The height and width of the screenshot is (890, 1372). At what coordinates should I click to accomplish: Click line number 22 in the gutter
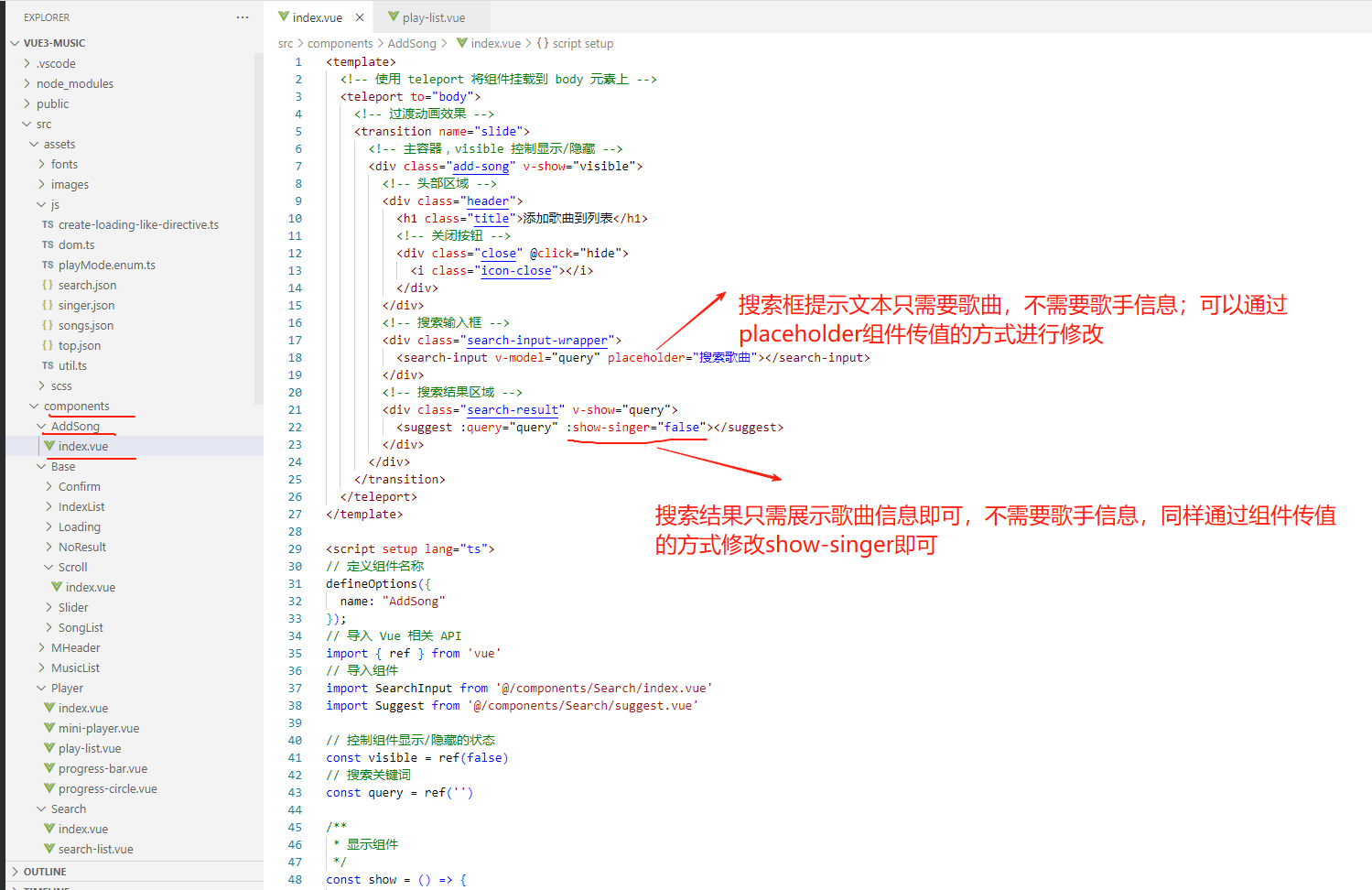tap(295, 428)
